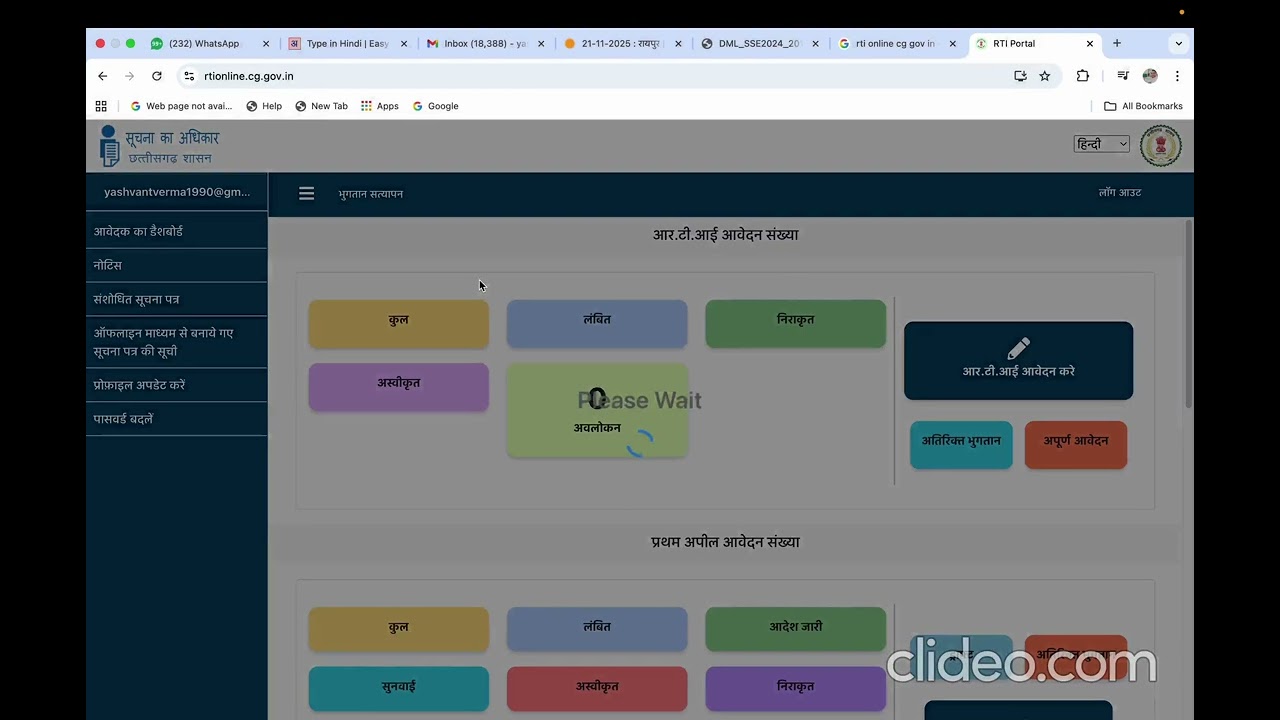The image size is (1280, 720).
Task: Click the RTI निराकृत green card
Action: pyautogui.click(x=796, y=324)
